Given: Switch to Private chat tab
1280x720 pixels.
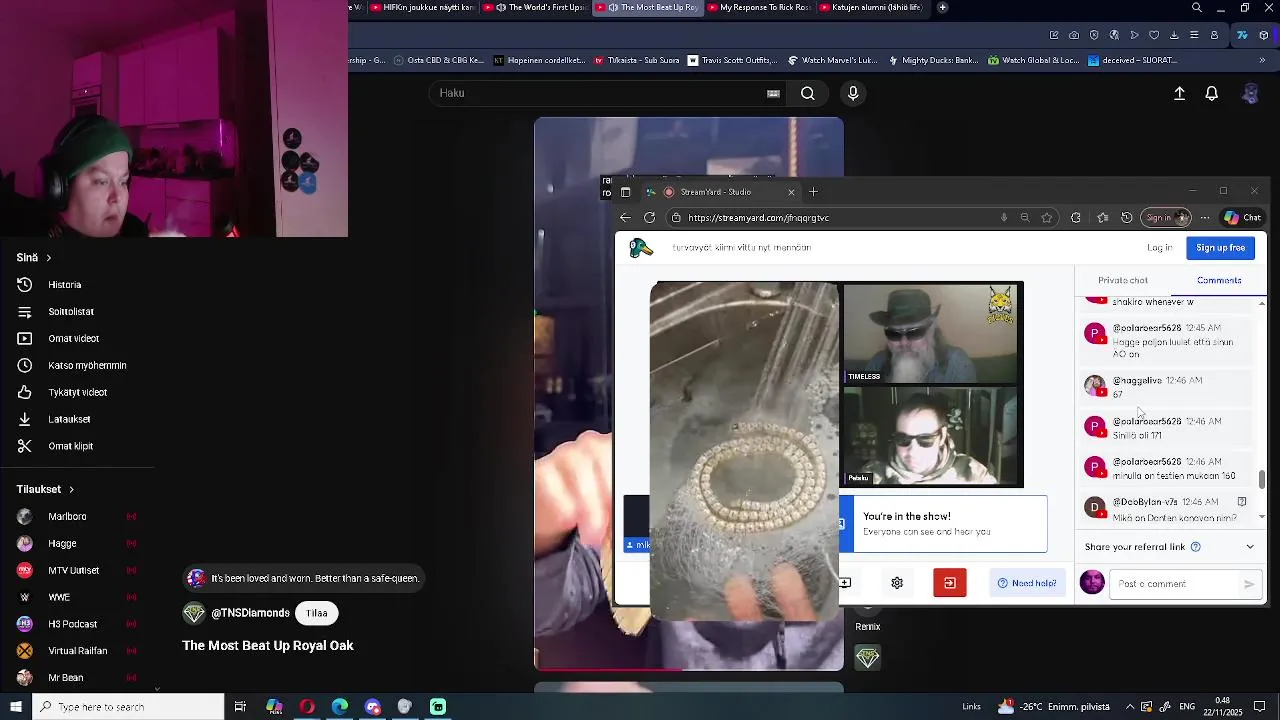Looking at the screenshot, I should 1122,281.
